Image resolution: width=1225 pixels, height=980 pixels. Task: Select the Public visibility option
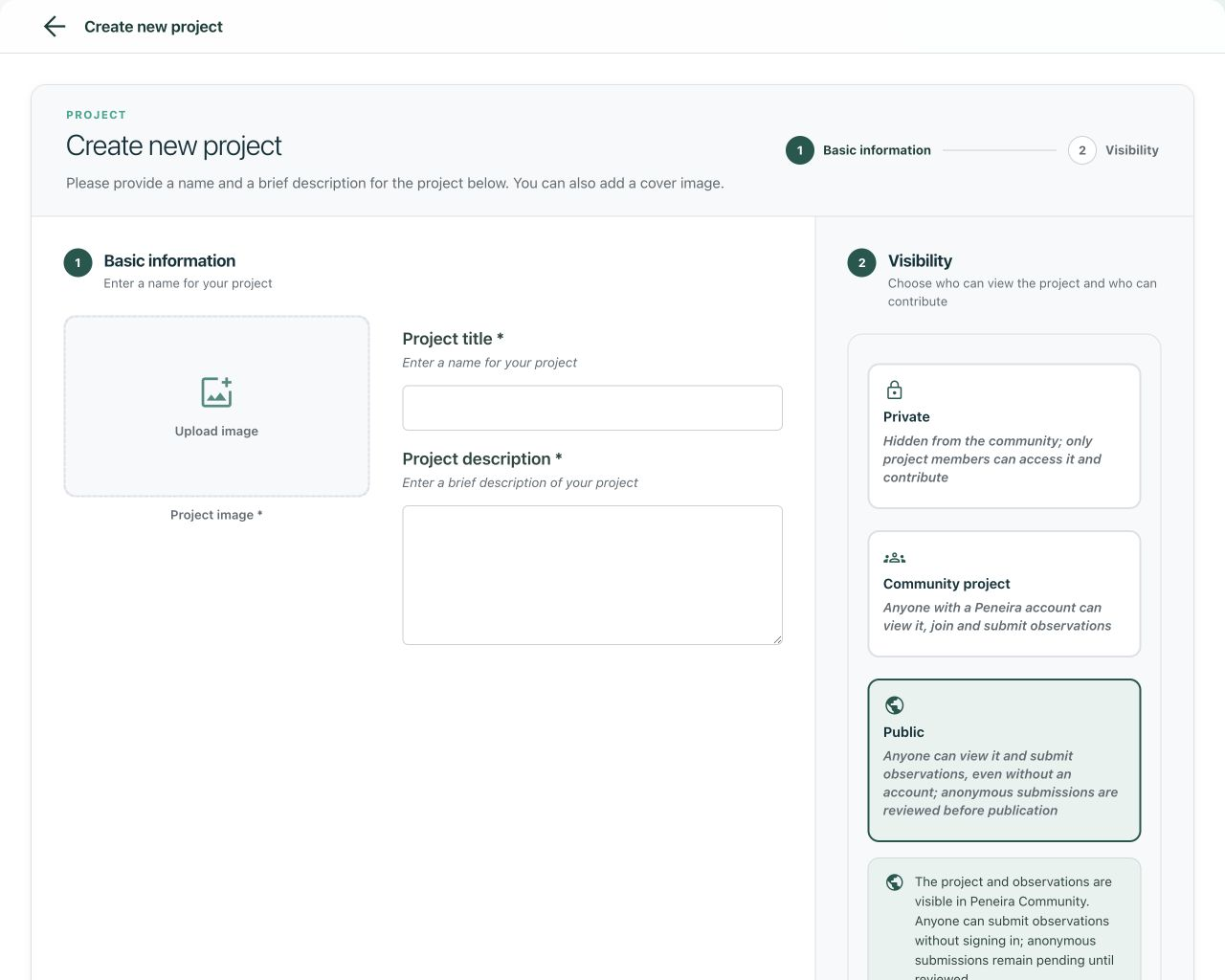click(x=1004, y=761)
